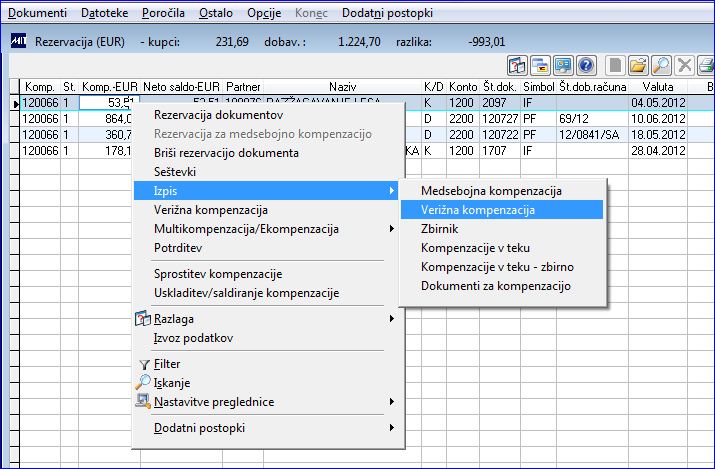
Task: Click the cascading windows toolbar icon
Action: 540,66
